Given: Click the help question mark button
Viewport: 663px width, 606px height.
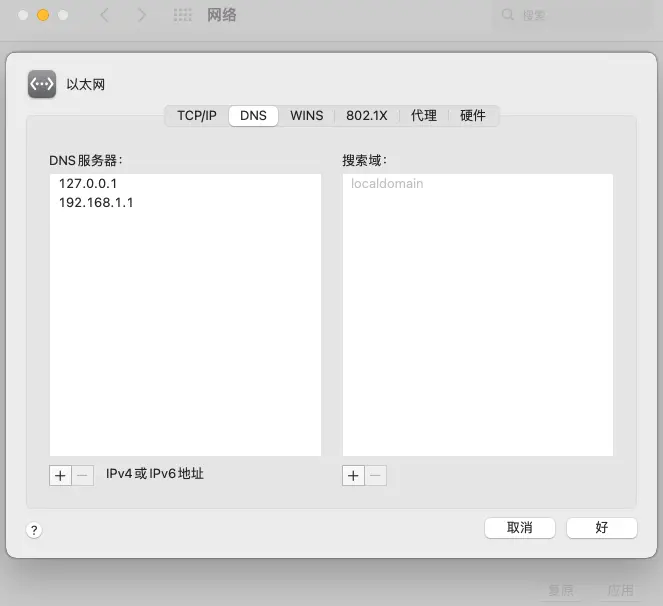Looking at the screenshot, I should point(34,530).
